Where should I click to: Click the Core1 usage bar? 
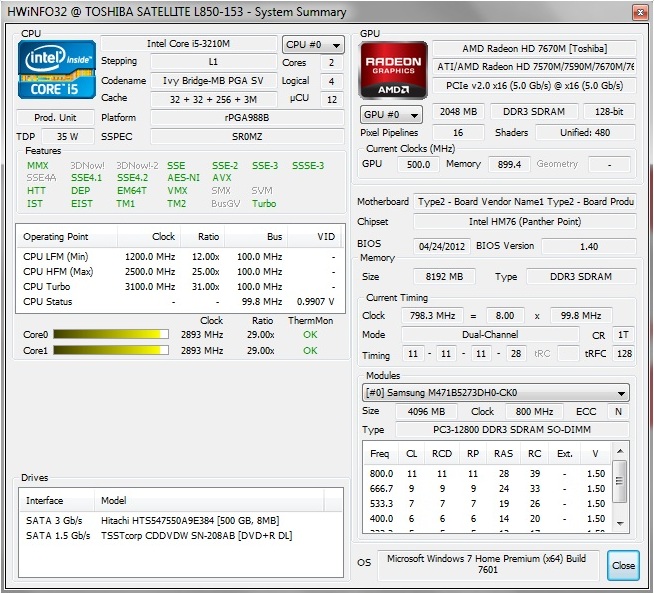click(111, 350)
